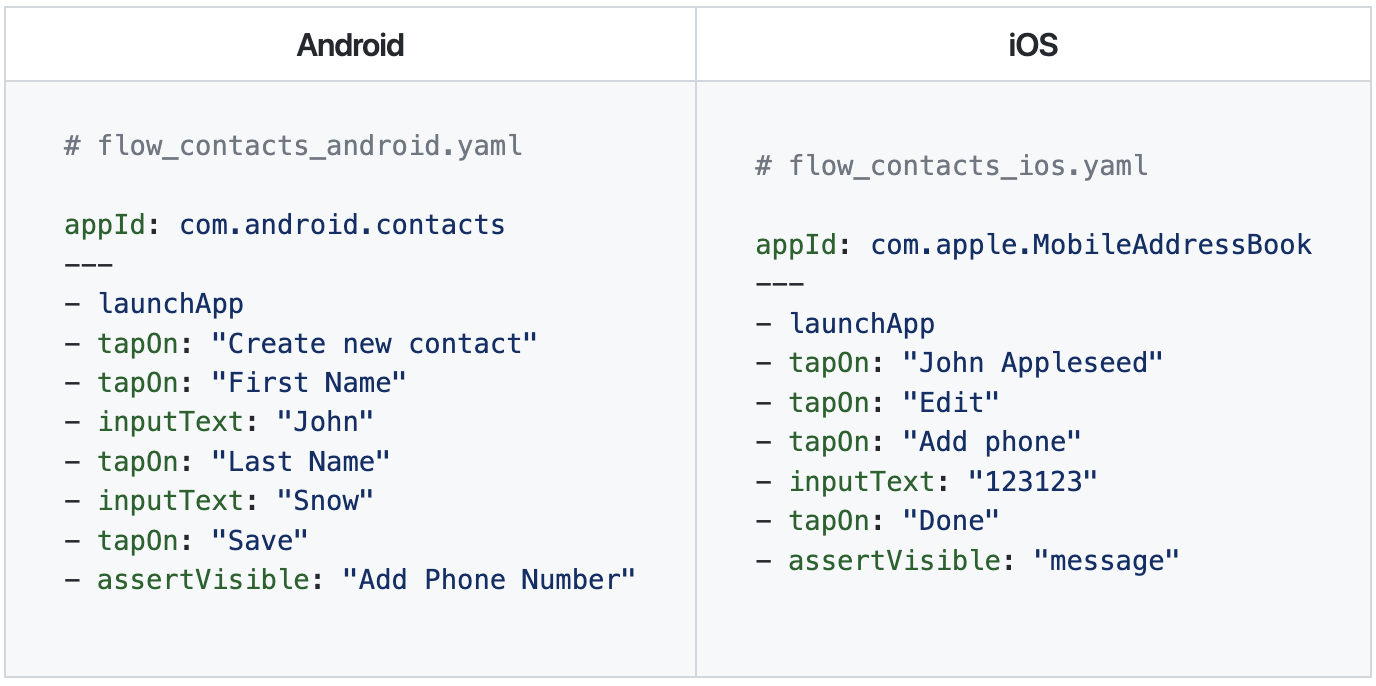Click the tapOn "Add phone" line
The height and width of the screenshot is (686, 1376).
pyautogui.click(x=919, y=441)
